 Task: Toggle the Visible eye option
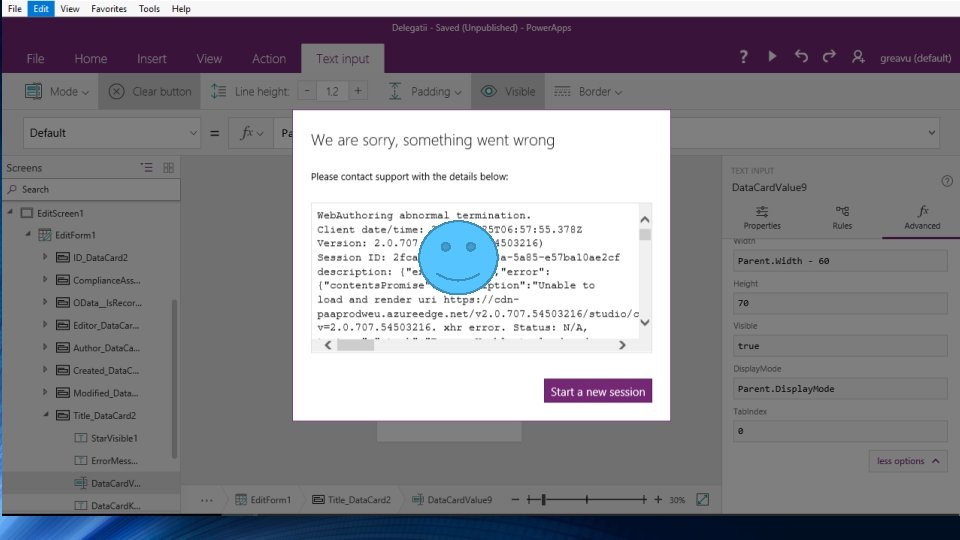pos(508,91)
